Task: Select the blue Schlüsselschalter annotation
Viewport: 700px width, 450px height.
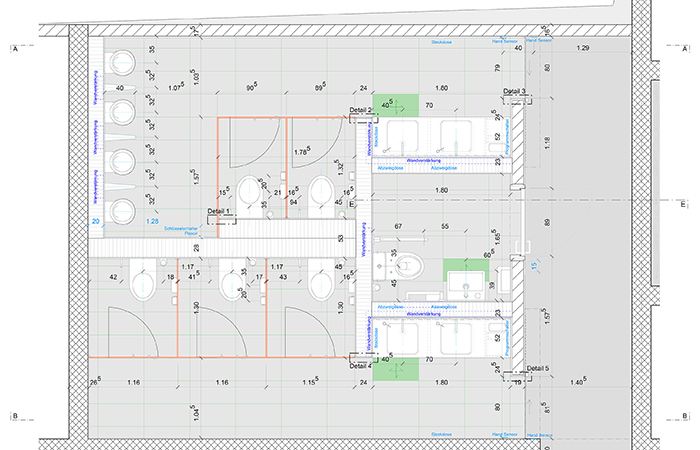Action: [182, 227]
